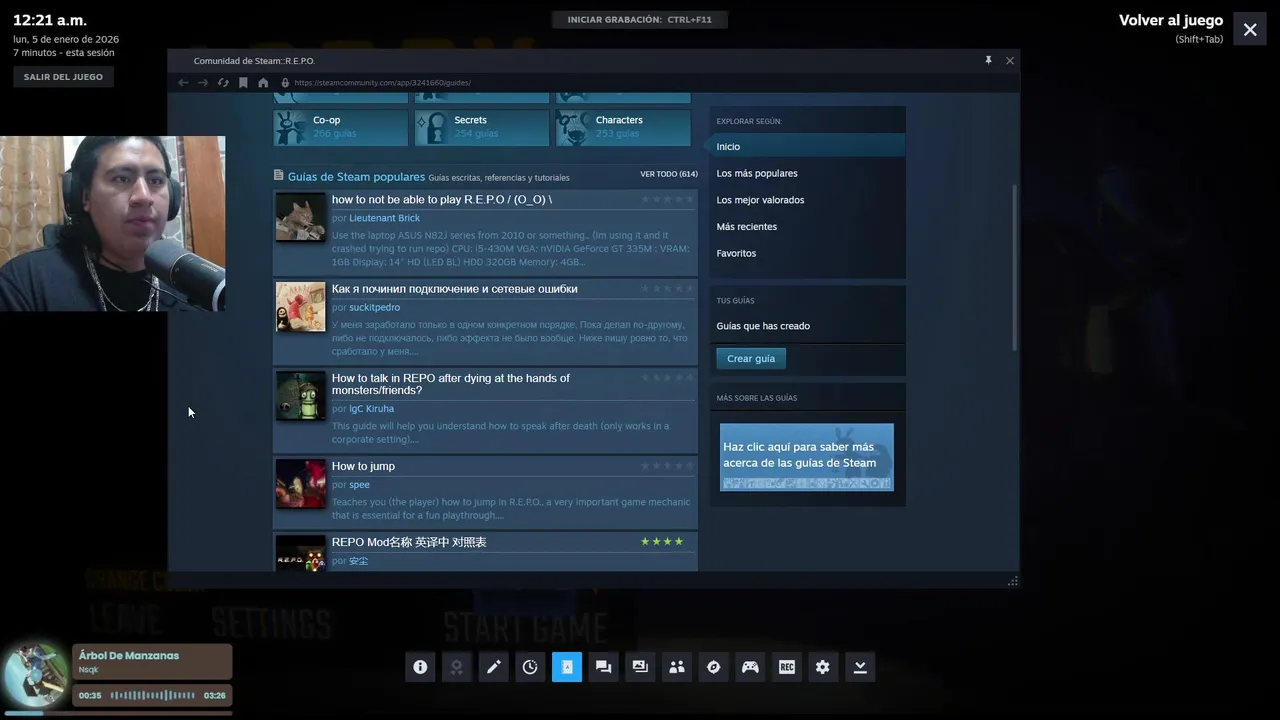Click VER TODO (614) link
The image size is (1280, 720).
(669, 174)
